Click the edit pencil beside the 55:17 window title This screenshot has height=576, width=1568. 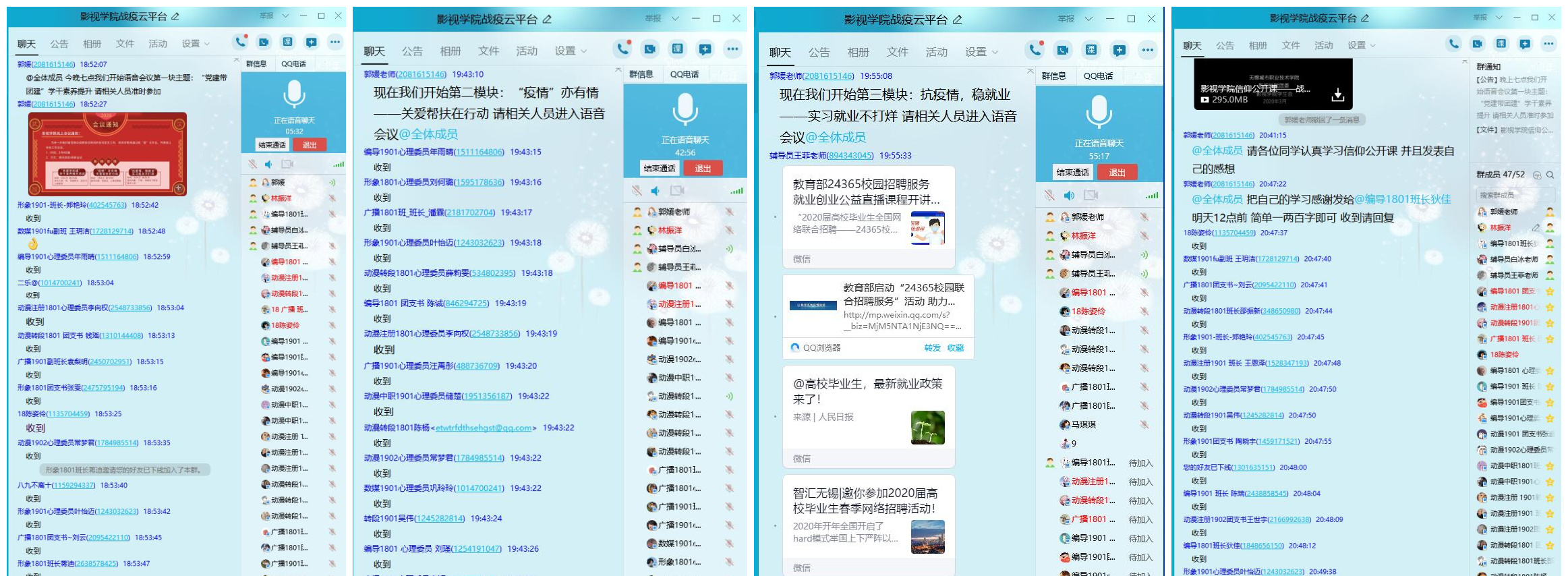957,20
